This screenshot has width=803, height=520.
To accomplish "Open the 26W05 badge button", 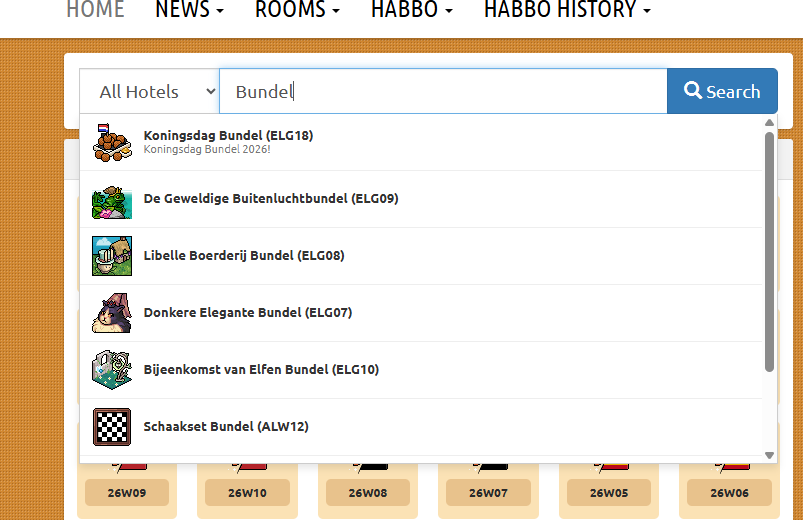I will pyautogui.click(x=609, y=493).
